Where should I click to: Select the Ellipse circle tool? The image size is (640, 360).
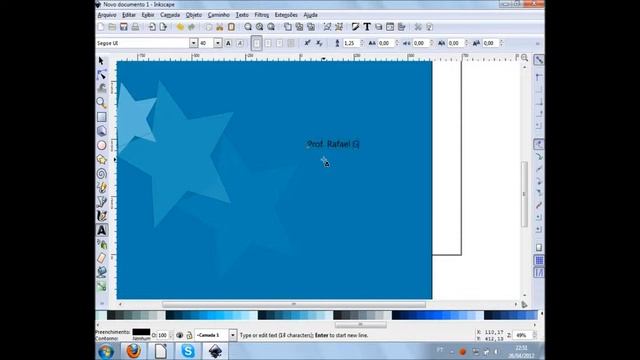(102, 145)
